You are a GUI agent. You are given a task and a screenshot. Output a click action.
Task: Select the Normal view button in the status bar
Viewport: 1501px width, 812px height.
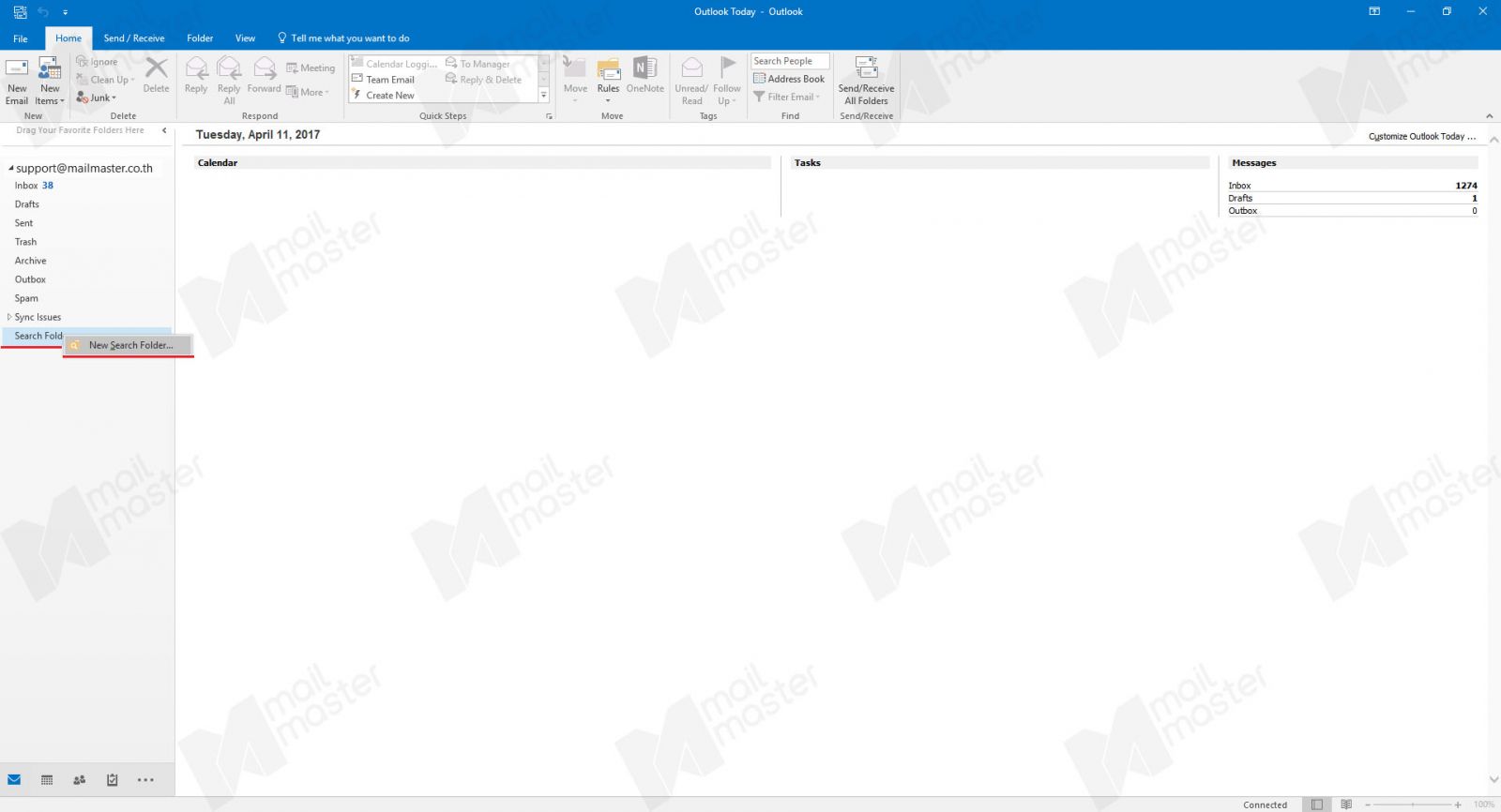pyautogui.click(x=1317, y=804)
